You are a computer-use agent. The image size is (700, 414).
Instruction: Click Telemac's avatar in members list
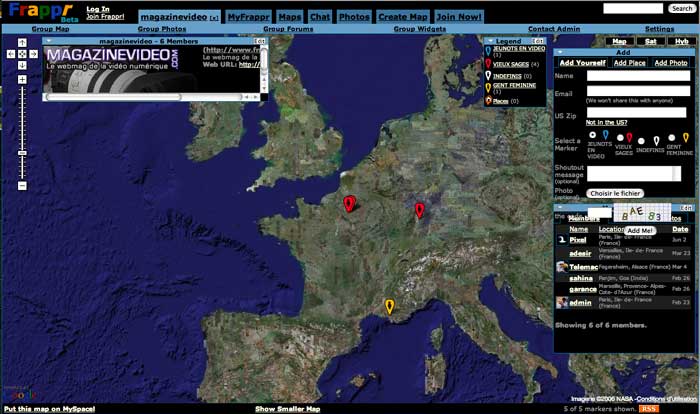coord(562,267)
